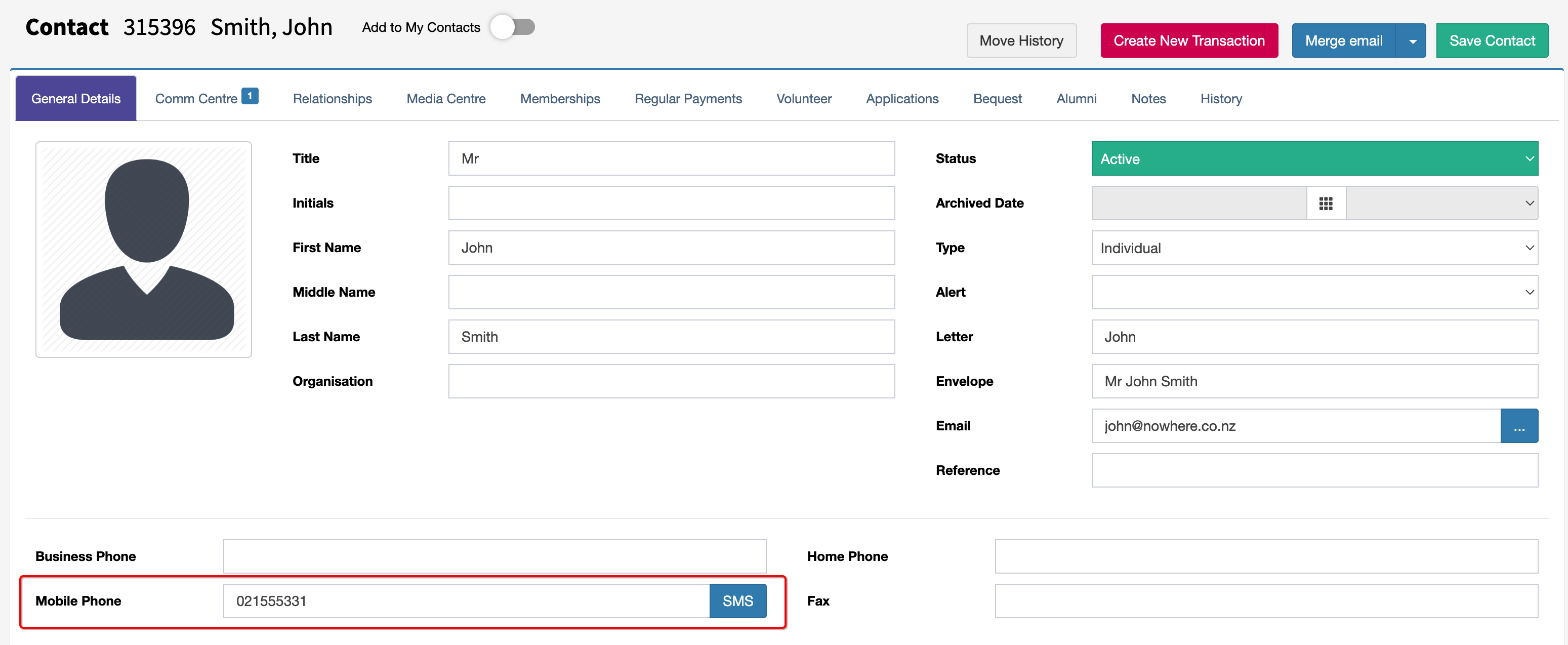Click Create New Transaction button
This screenshot has height=645, width=1568.
tap(1189, 41)
